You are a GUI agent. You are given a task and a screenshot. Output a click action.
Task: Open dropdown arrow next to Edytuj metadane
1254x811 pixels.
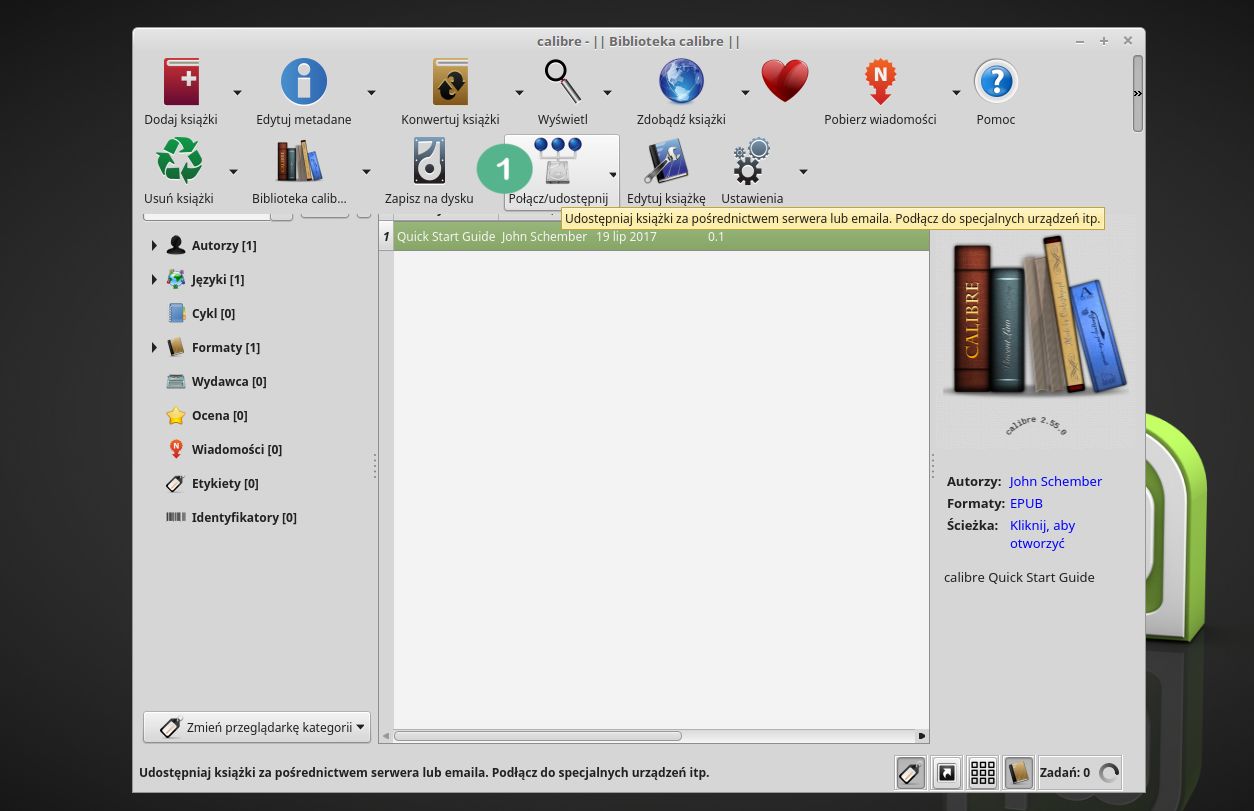click(x=371, y=93)
